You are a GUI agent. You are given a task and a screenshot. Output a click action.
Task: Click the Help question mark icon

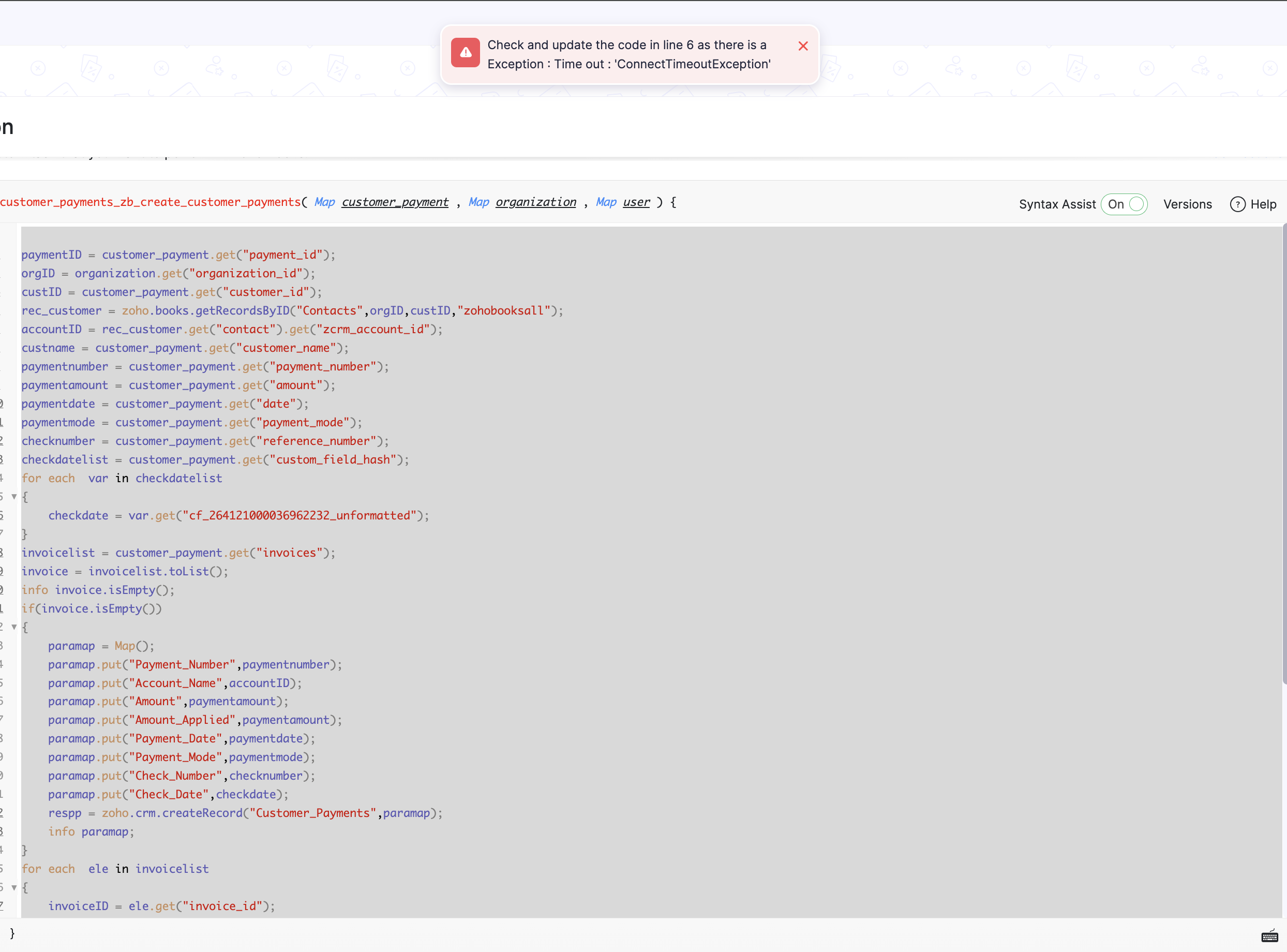pyautogui.click(x=1237, y=204)
